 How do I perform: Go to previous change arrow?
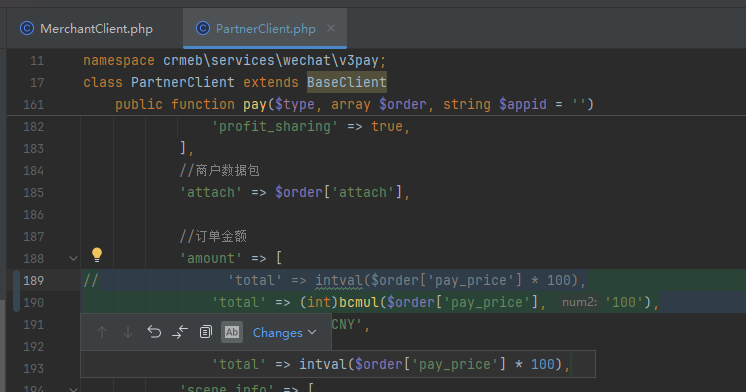(102, 332)
